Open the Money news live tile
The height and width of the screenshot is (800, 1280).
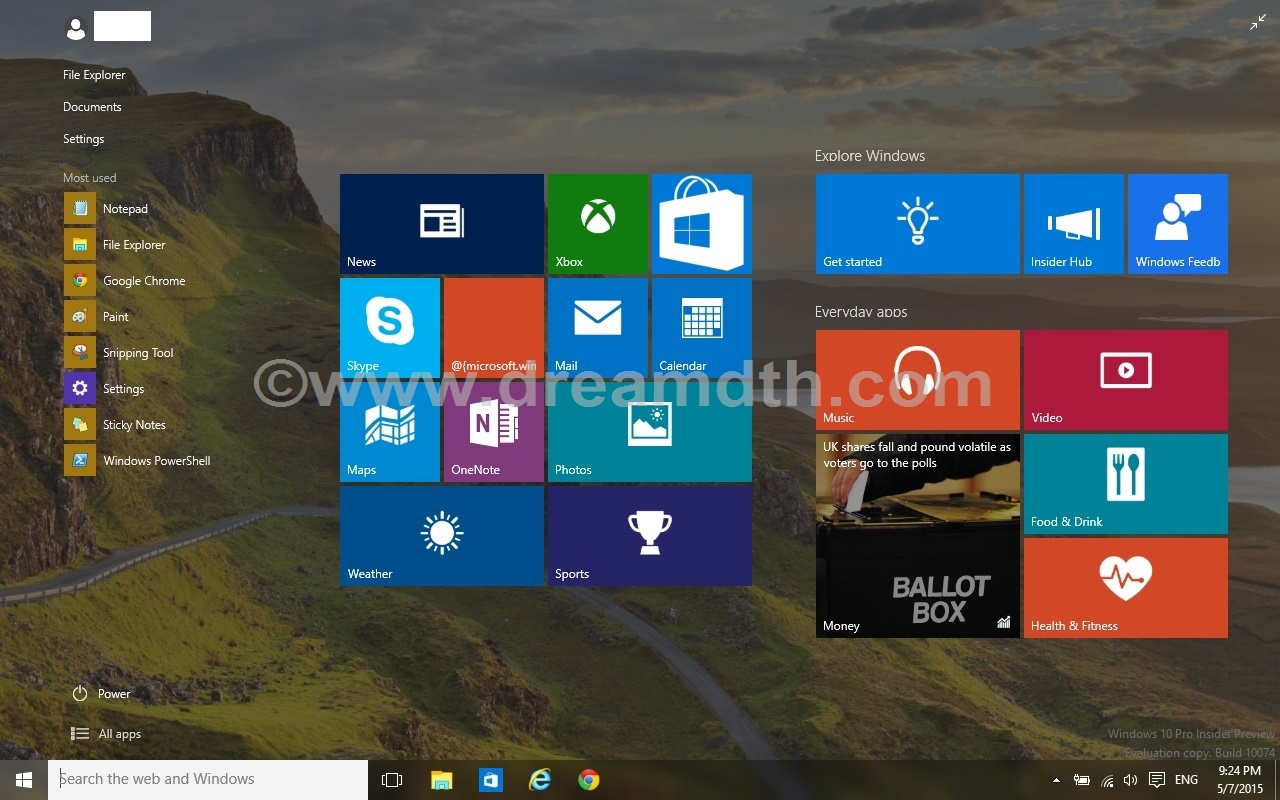tap(918, 536)
